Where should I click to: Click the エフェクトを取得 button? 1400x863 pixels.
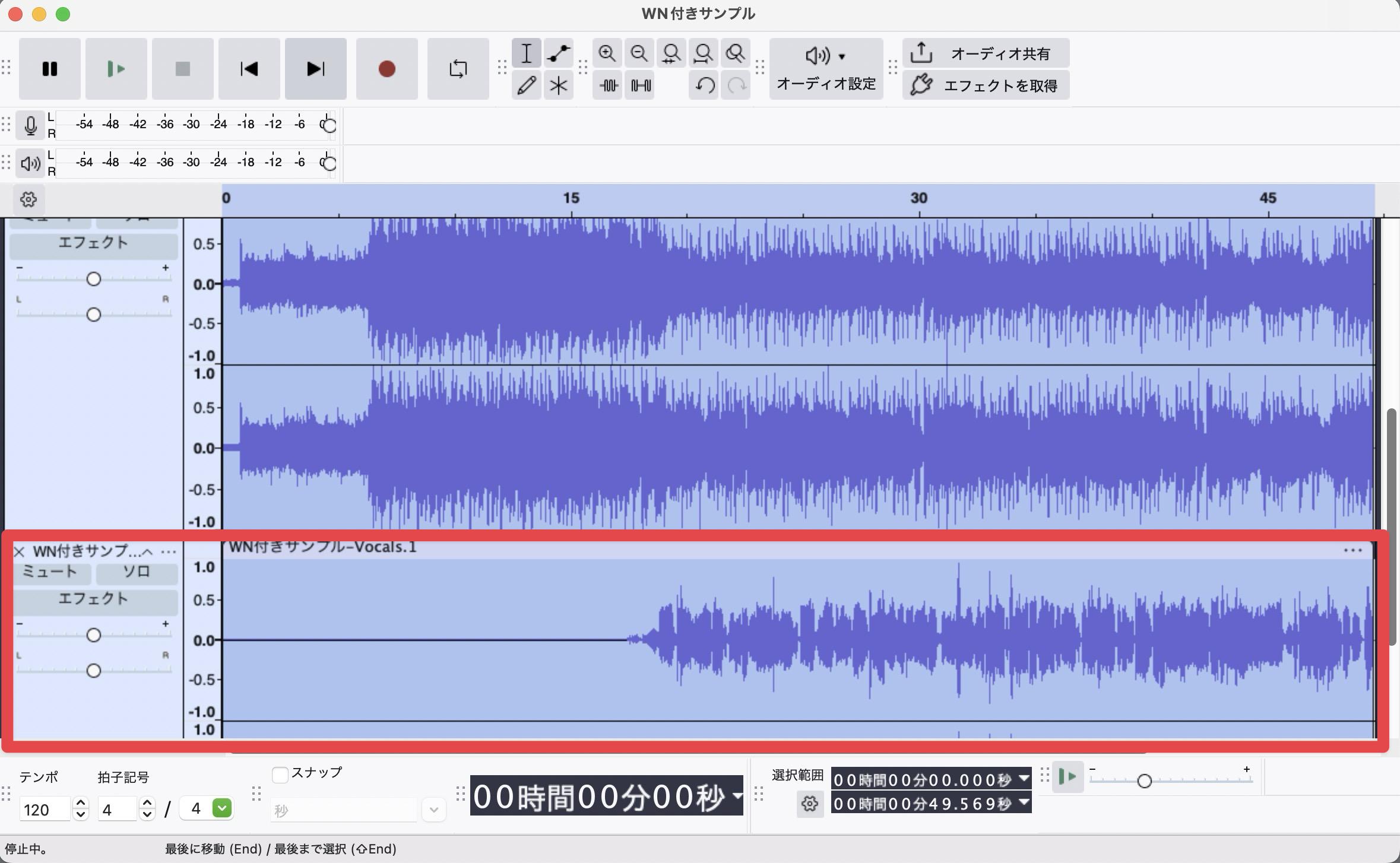(986, 85)
